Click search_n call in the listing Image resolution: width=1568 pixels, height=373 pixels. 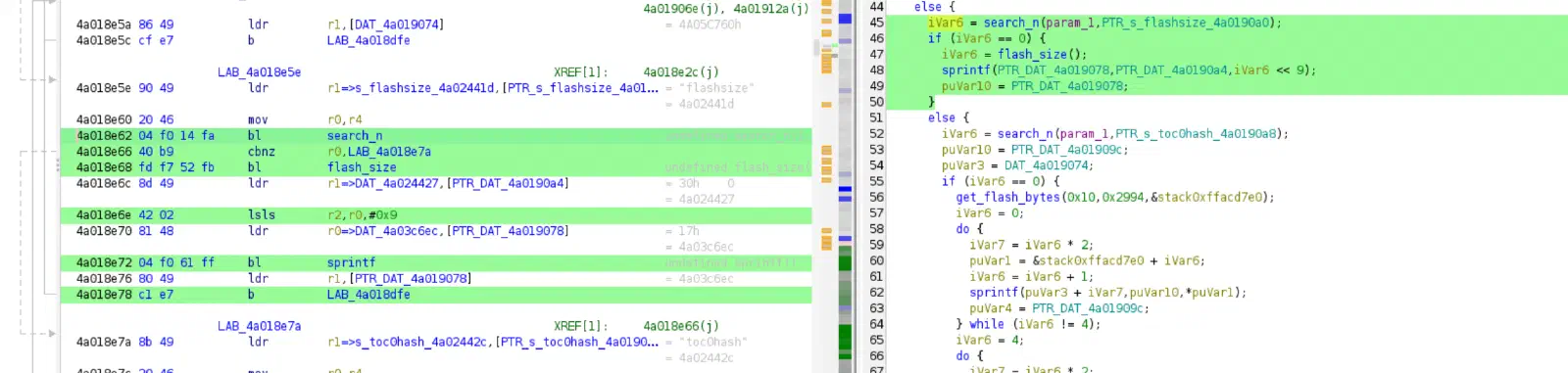354,136
